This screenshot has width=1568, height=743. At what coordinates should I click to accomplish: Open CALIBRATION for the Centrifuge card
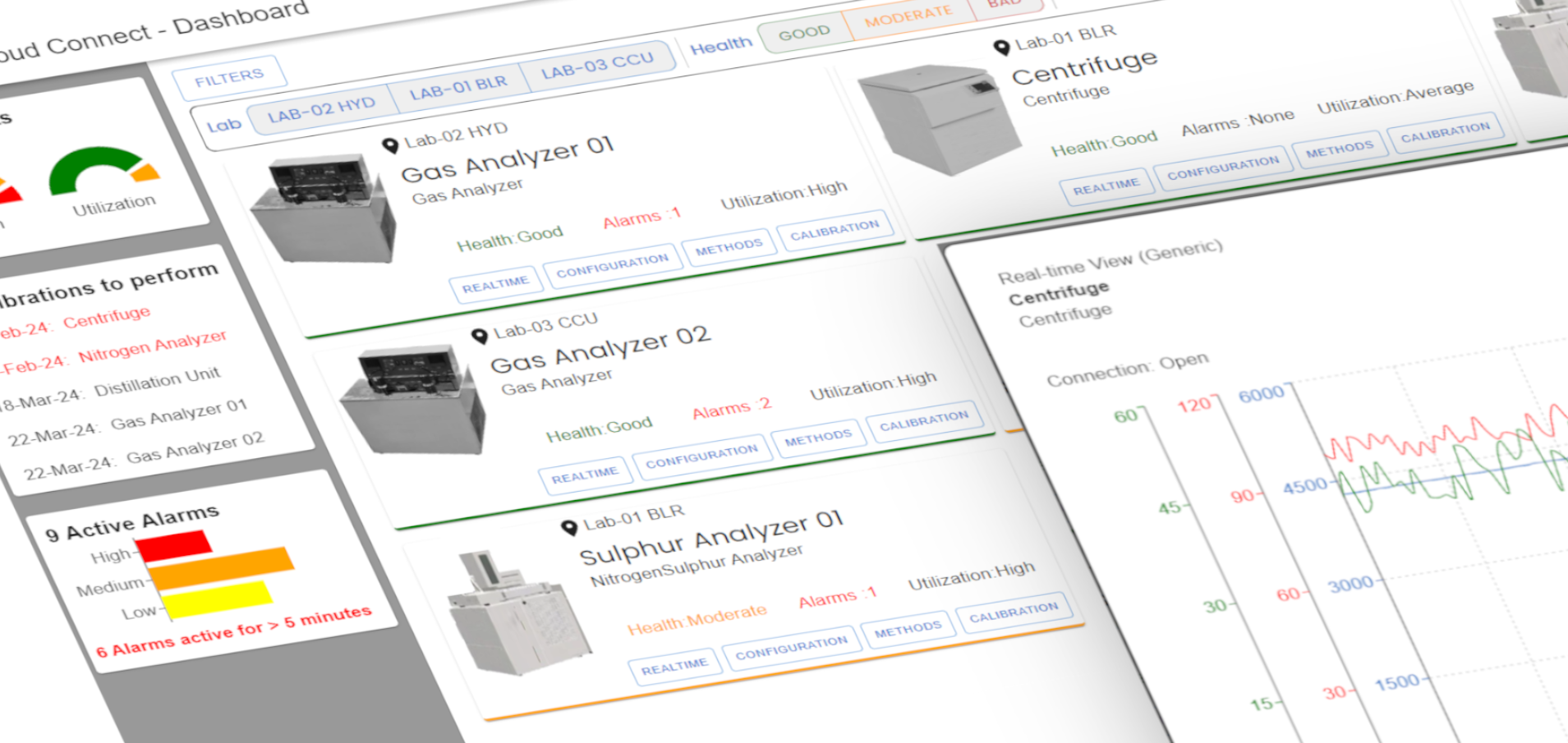click(x=1446, y=131)
